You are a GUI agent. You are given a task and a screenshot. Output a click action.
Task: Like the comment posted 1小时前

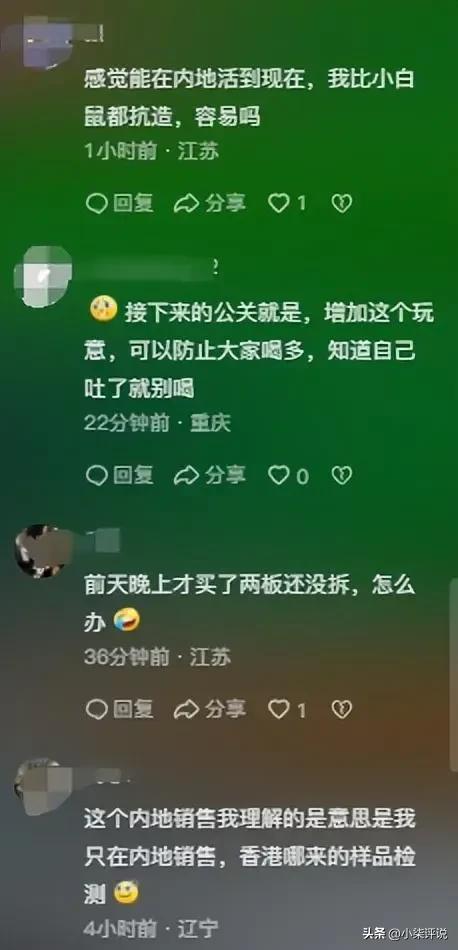coord(287,204)
